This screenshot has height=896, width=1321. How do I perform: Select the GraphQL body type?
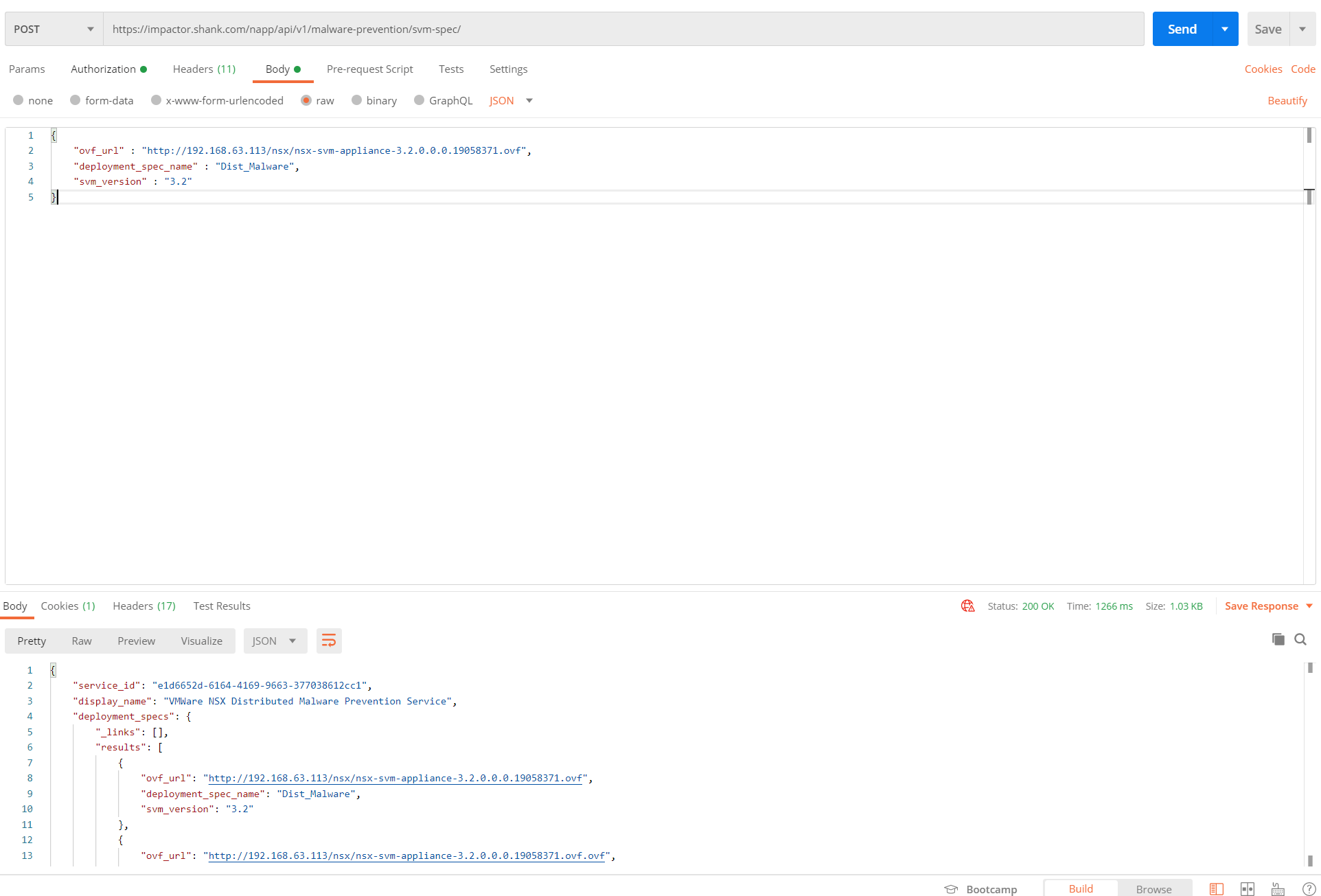pos(444,100)
